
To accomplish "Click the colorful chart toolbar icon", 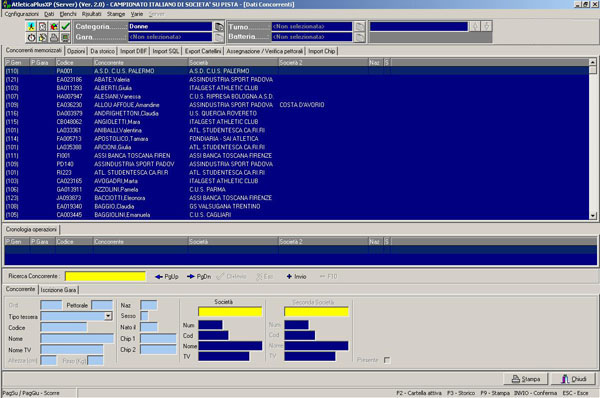I will (54, 26).
